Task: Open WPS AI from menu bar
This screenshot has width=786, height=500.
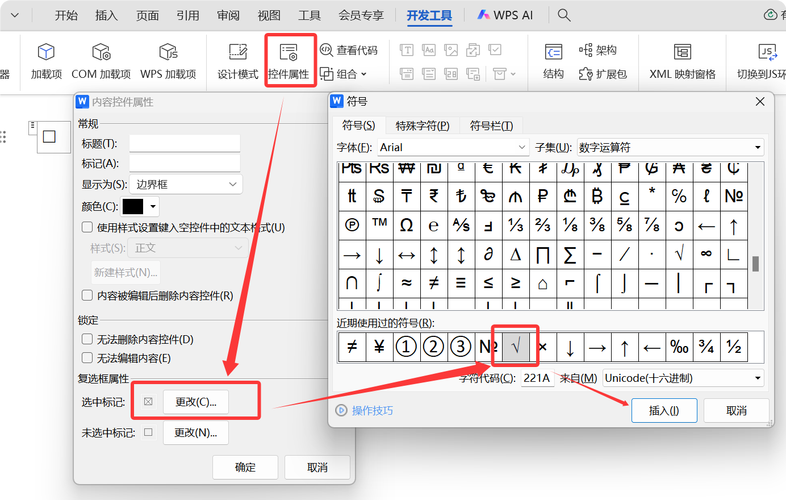Action: click(x=505, y=15)
